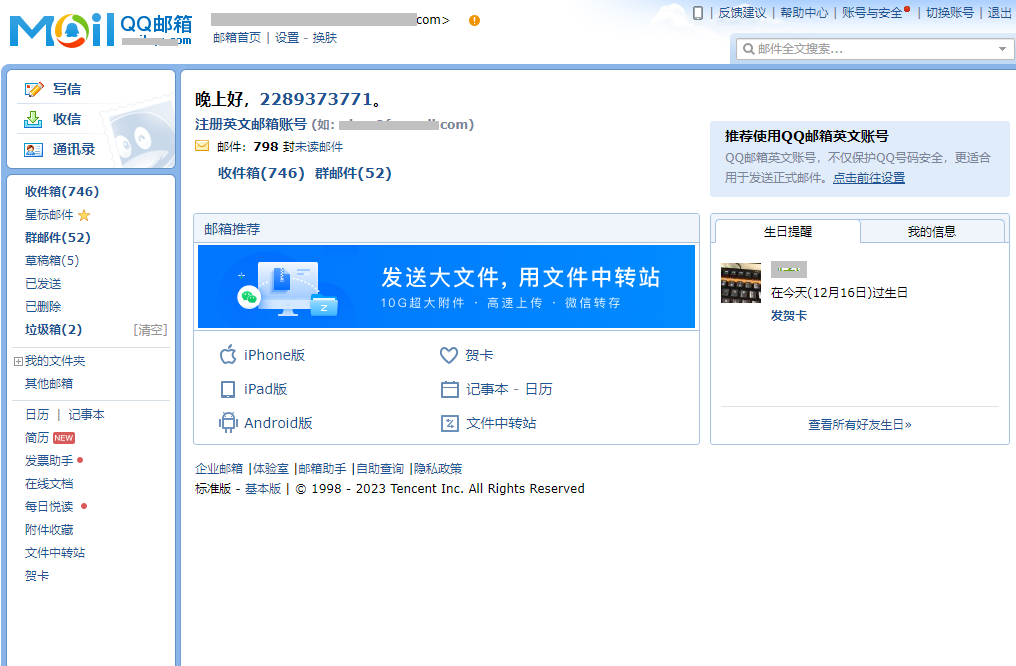Click the receive mail download icon
The image size is (1016, 666).
click(33, 119)
